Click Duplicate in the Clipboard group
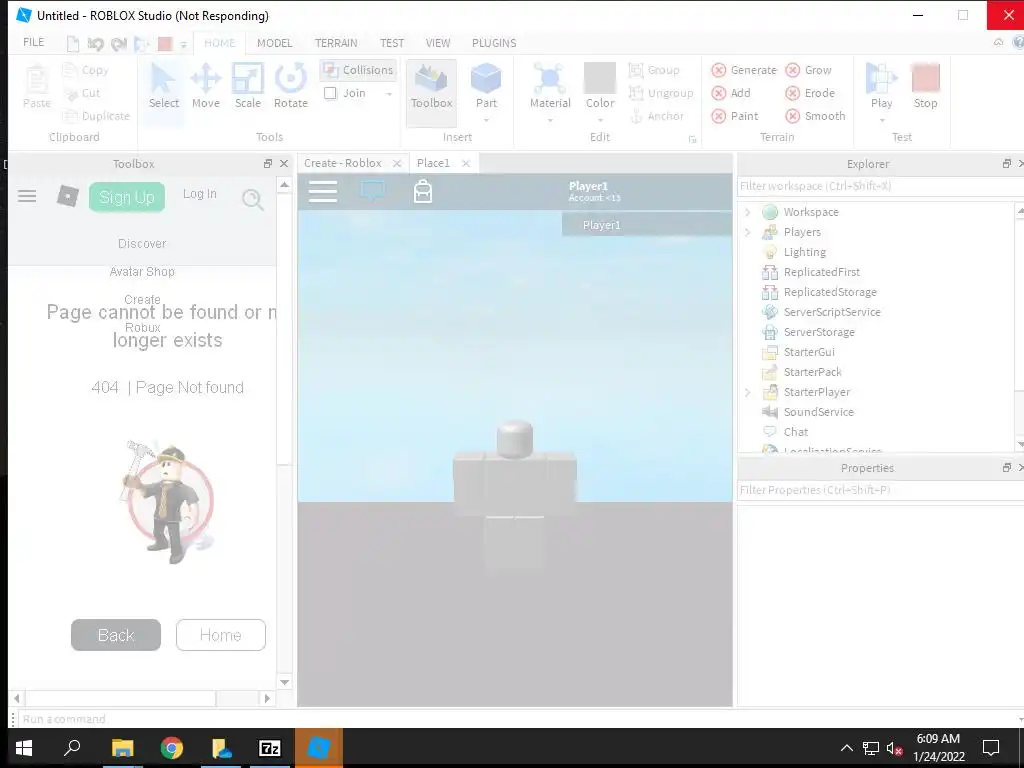 pyautogui.click(x=95, y=116)
